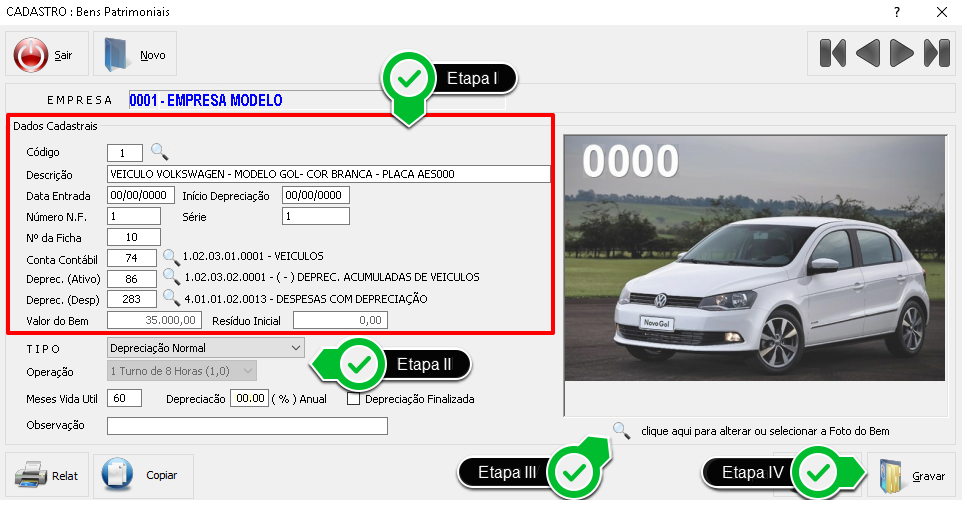This screenshot has height=505, width=967.
Task: Click Deprec. (Desp) code field
Action: coord(131,299)
